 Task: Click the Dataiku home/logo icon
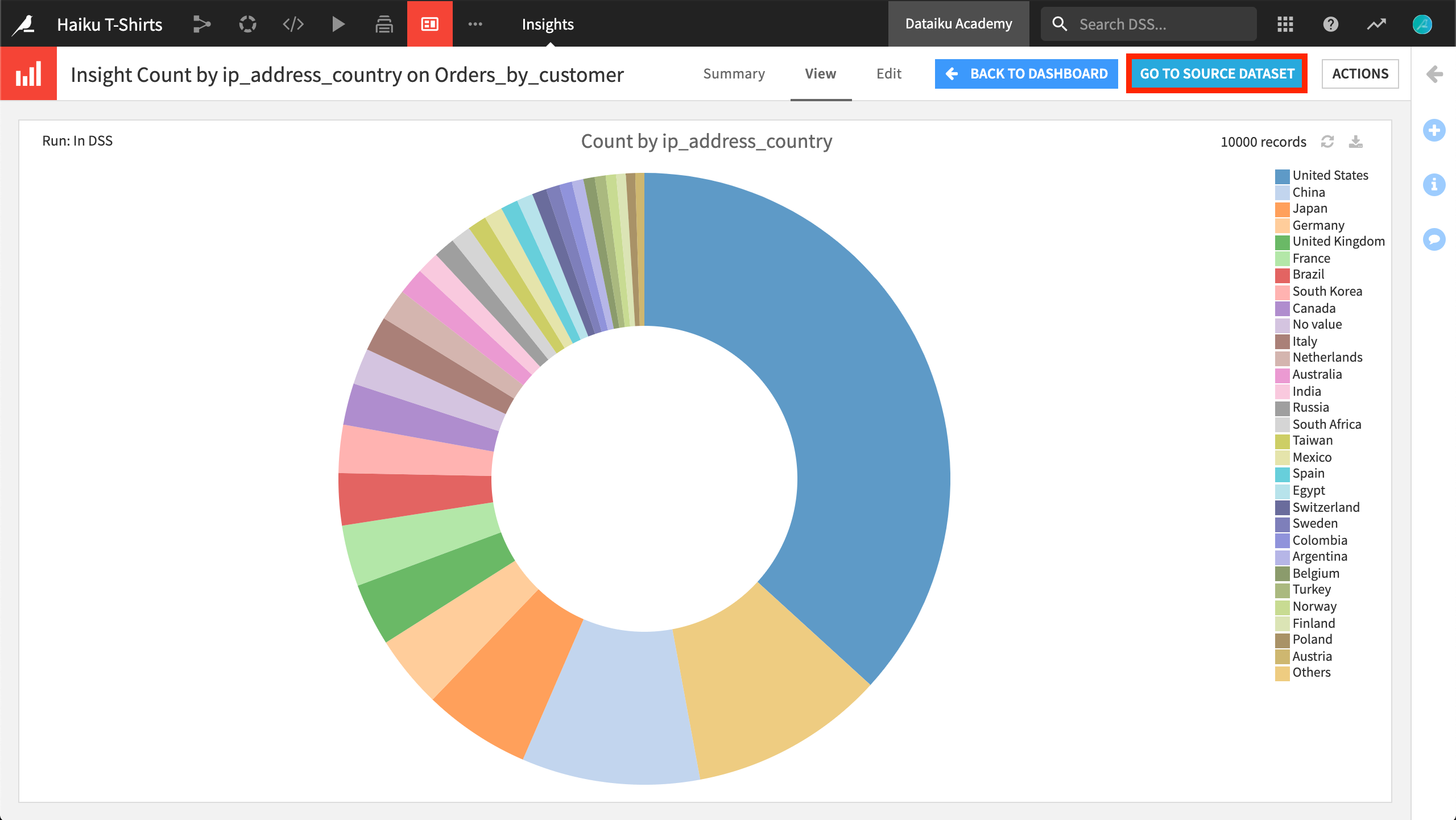coord(24,23)
